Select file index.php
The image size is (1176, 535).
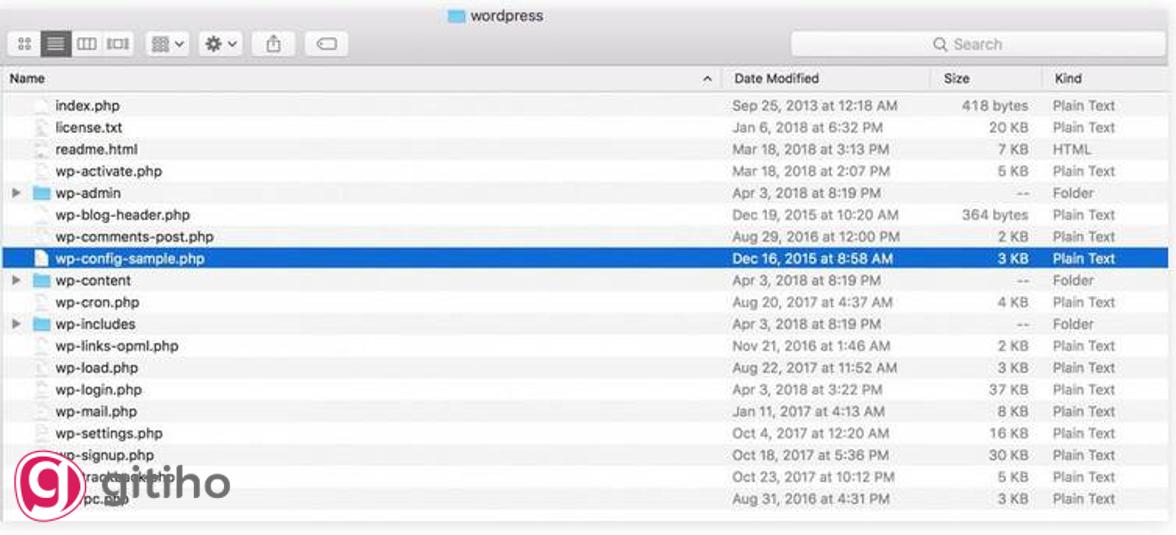coord(87,106)
